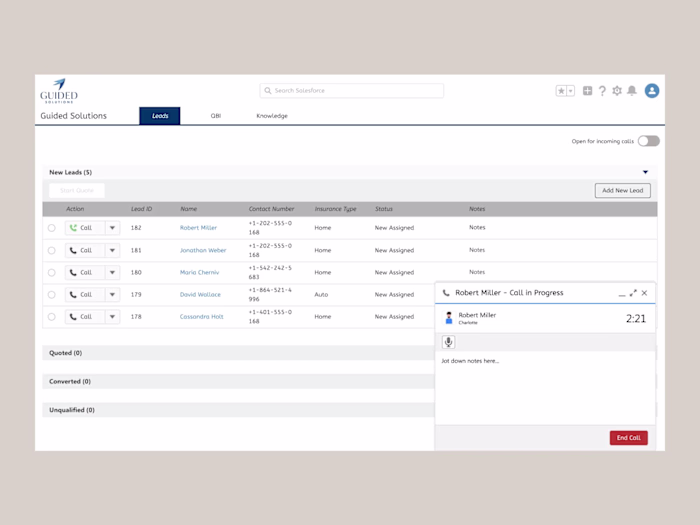The image size is (700, 525).
Task: Click Robert Miller contact avatar in call panel
Action: pos(449,318)
